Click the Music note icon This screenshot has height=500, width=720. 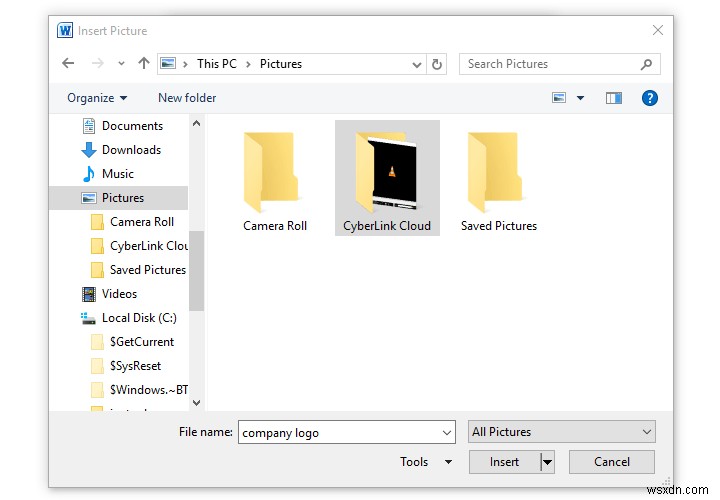click(89, 174)
